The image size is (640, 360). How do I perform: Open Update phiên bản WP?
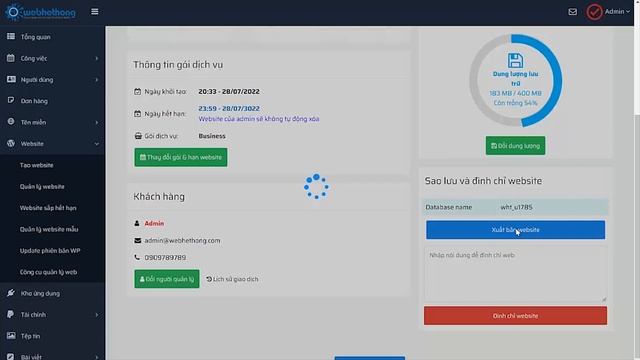click(50, 251)
